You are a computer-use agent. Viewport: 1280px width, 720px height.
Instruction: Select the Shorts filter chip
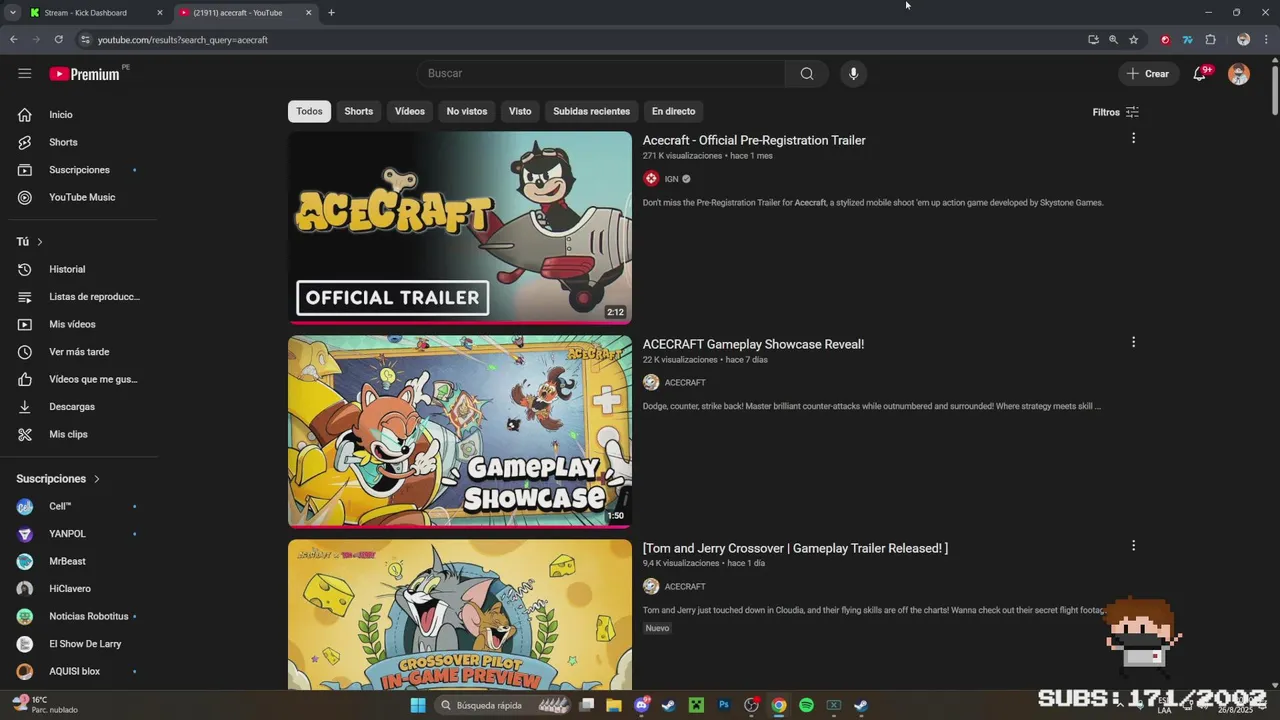[358, 111]
